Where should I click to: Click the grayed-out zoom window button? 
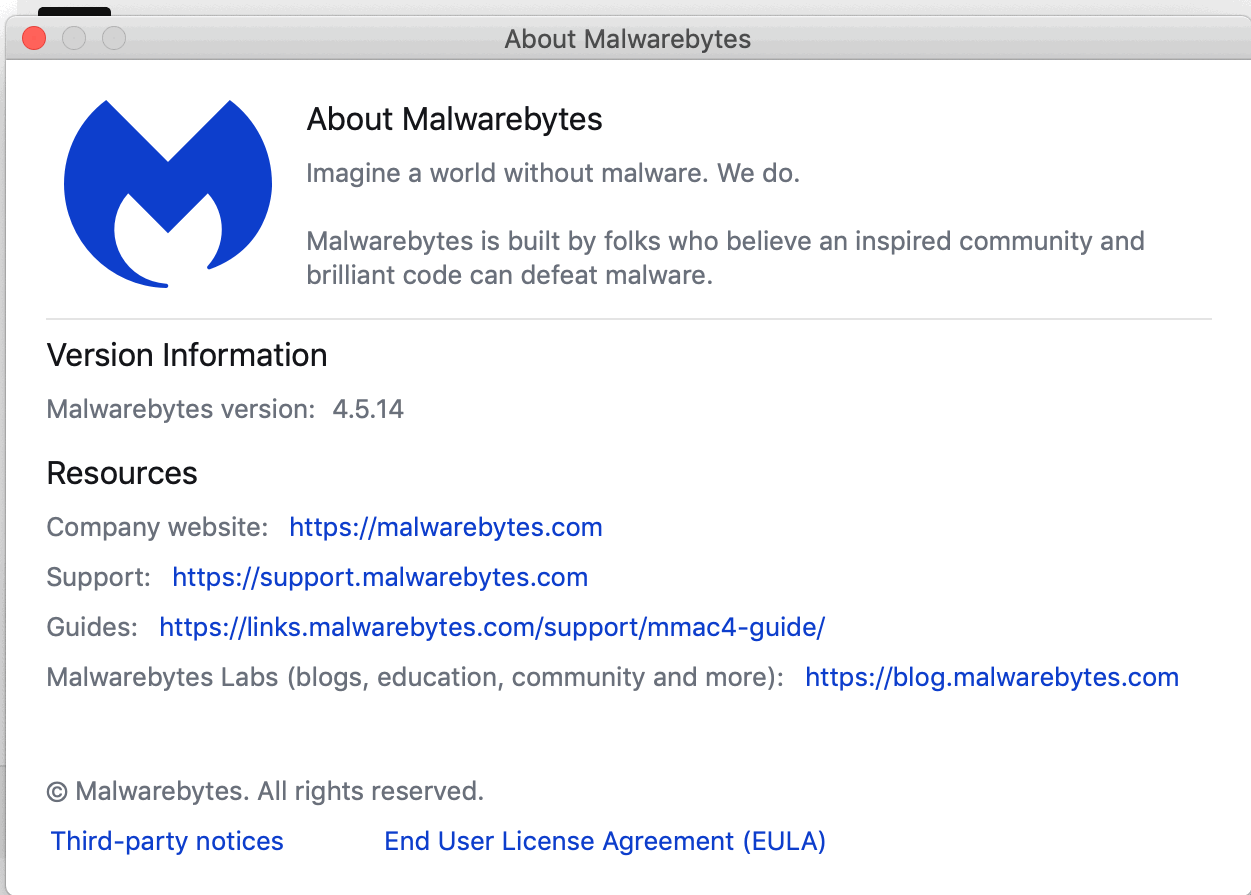coord(114,39)
